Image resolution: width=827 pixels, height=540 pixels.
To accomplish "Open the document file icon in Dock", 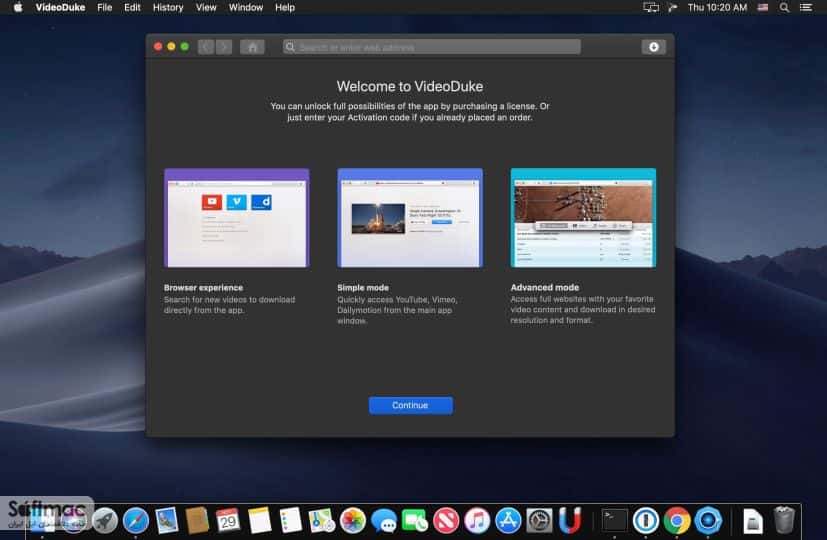I will pos(753,520).
